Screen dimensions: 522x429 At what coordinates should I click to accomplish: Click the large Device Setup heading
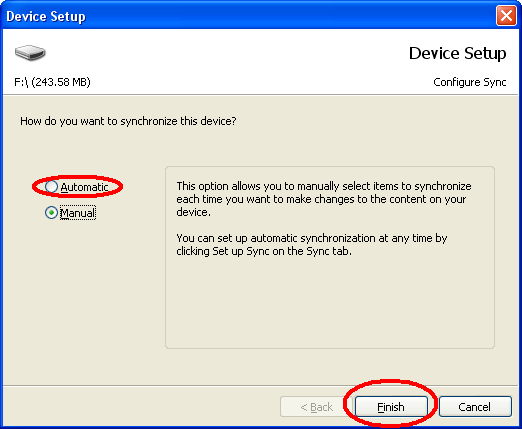coord(457,53)
